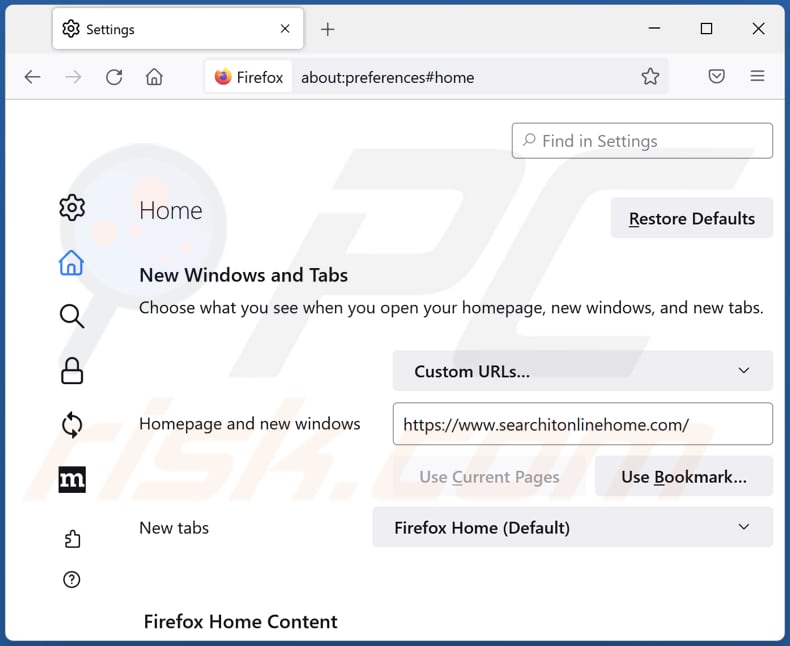790x646 pixels.
Task: Open Firefox Support help icon
Action: click(72, 579)
